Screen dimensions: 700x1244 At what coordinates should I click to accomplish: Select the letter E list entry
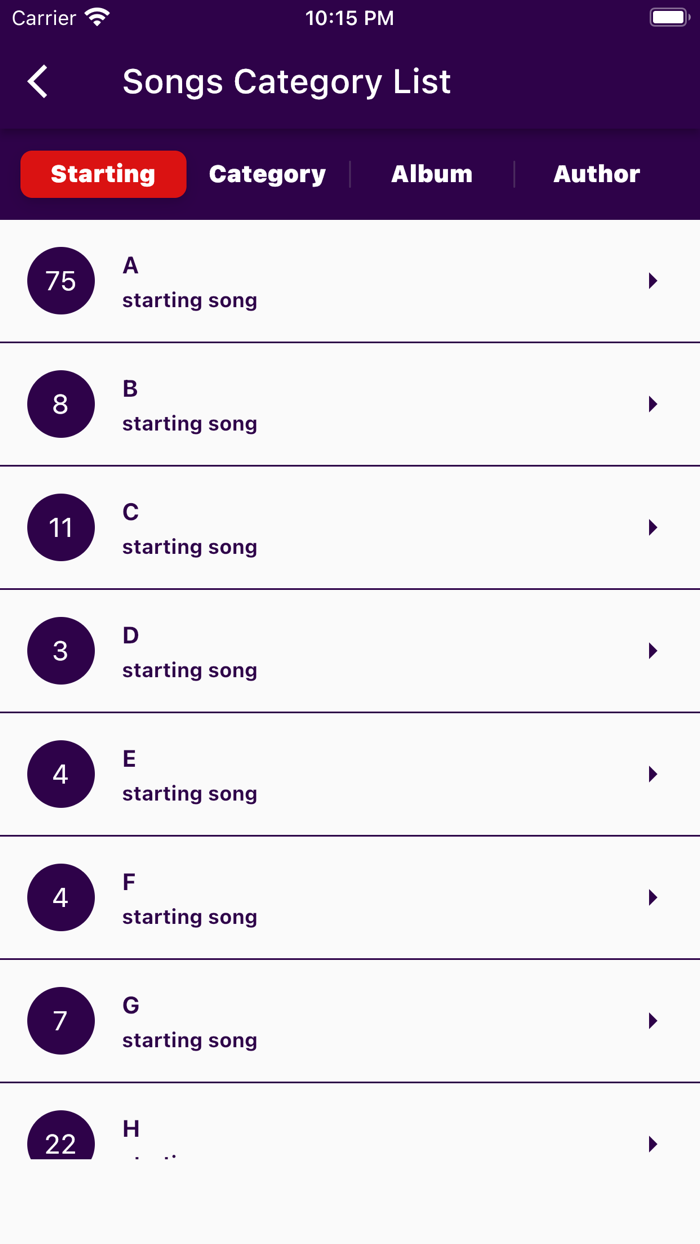pos(350,774)
